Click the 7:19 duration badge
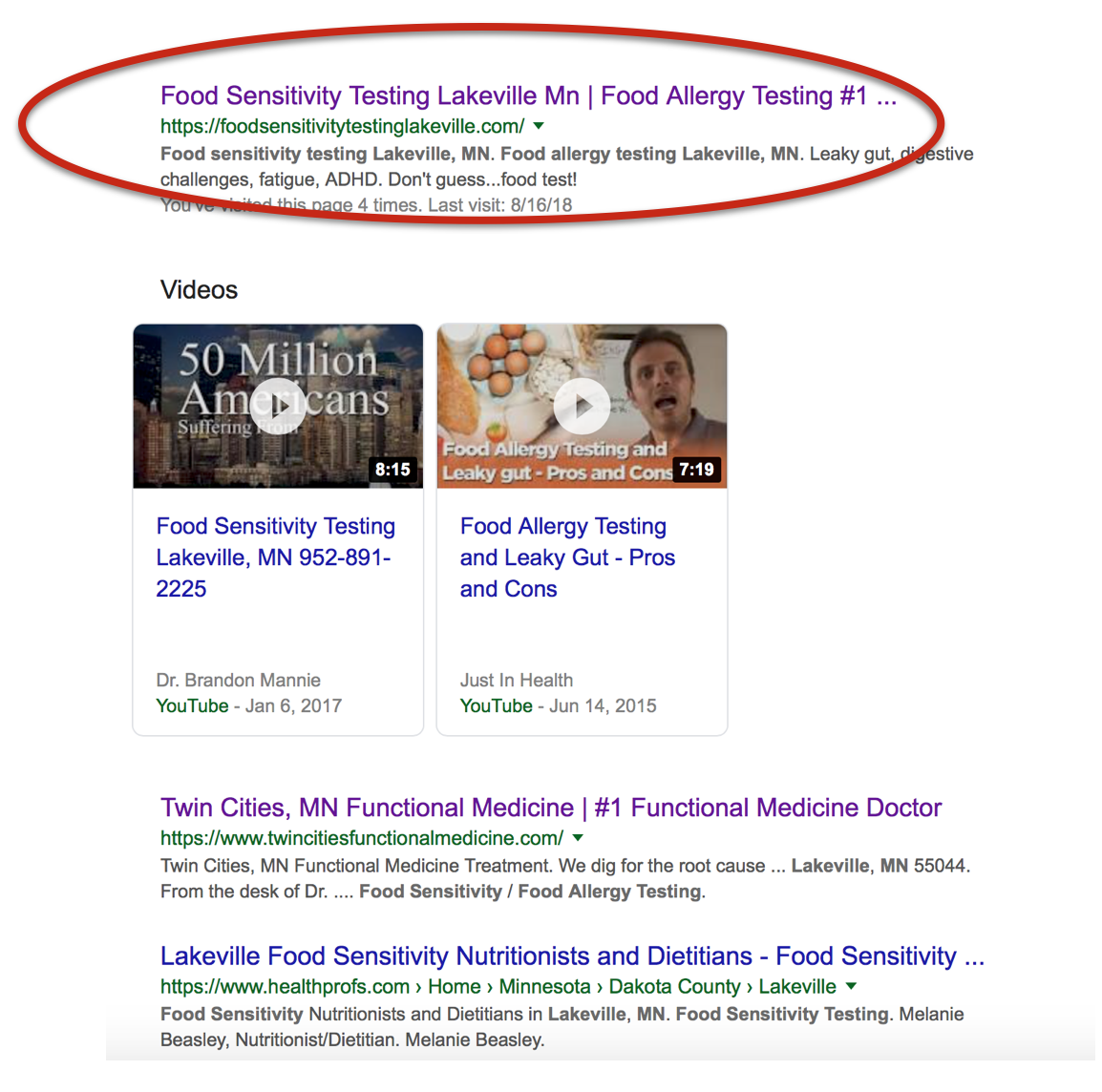The image size is (1102, 1092). click(696, 470)
